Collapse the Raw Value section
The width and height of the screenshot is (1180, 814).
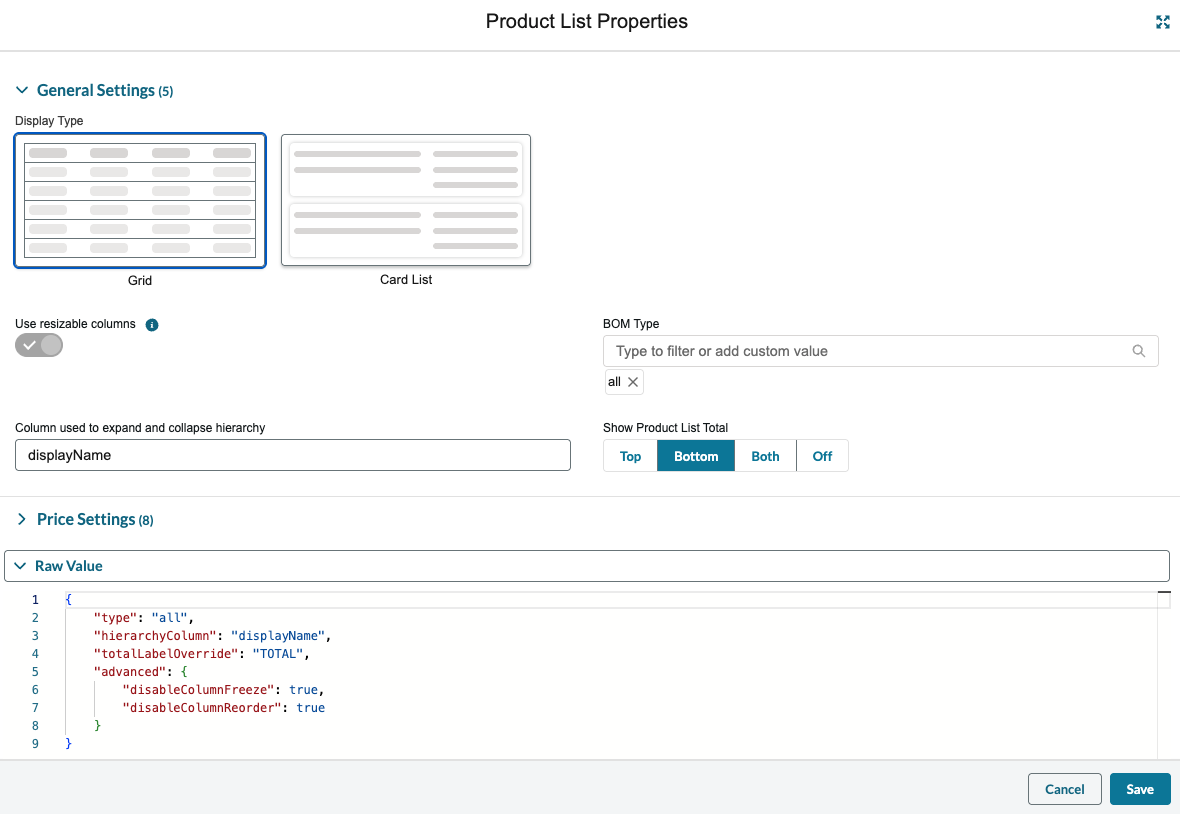click(x=20, y=566)
